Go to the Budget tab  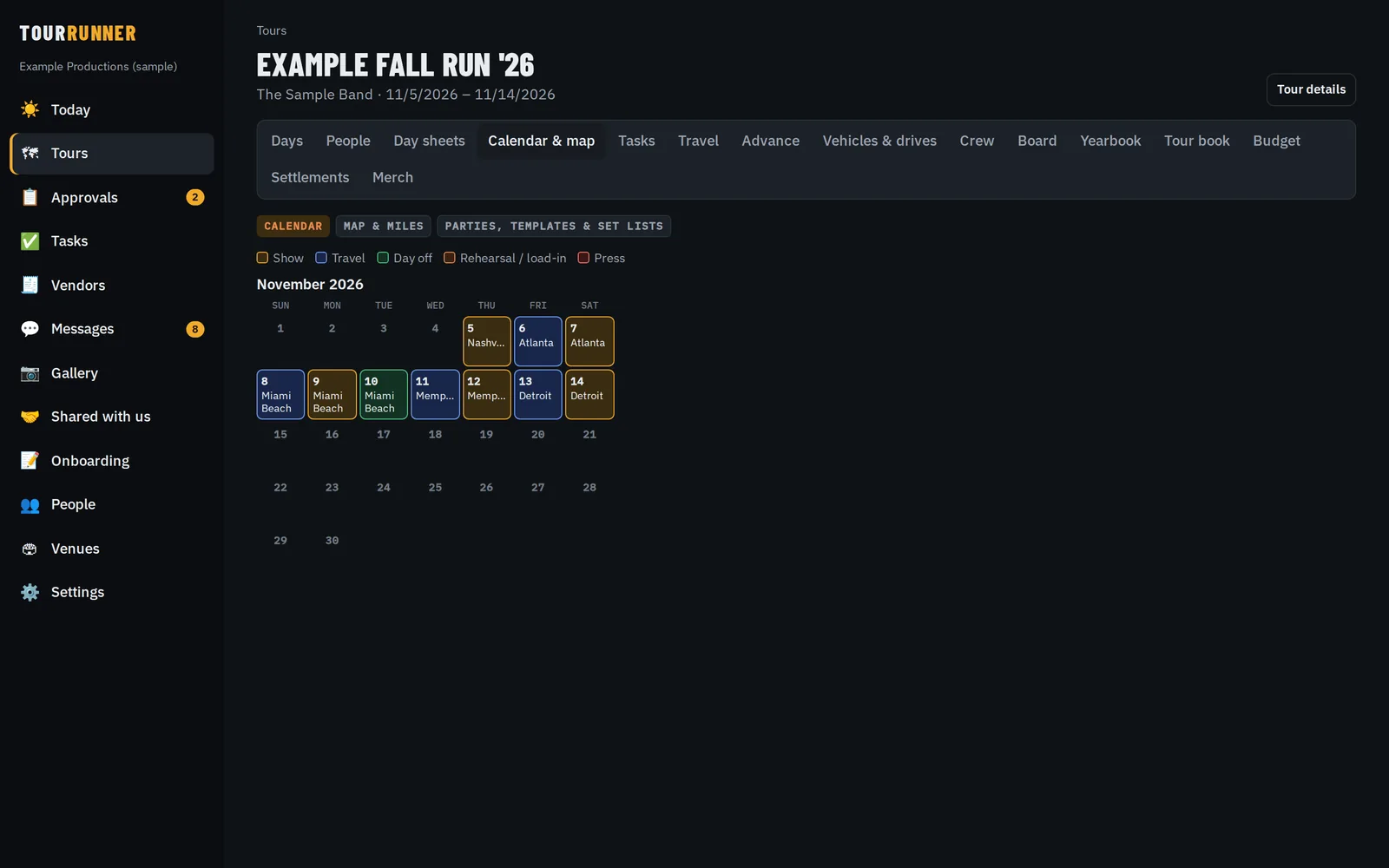tap(1276, 141)
